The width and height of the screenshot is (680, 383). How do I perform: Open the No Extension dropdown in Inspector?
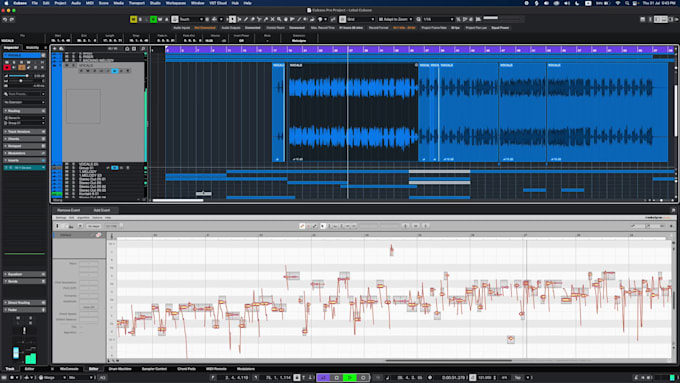tap(24, 102)
